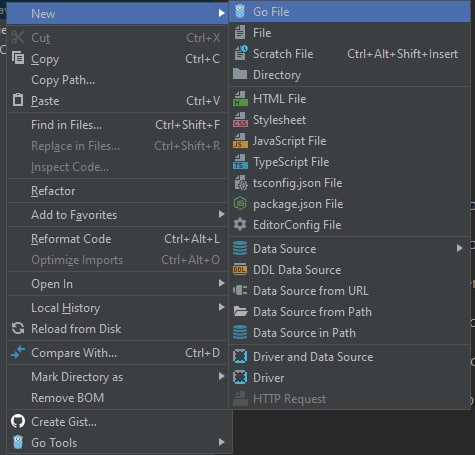Select JavaScript File menu entry
475x455 pixels.
pyautogui.click(x=350, y=141)
